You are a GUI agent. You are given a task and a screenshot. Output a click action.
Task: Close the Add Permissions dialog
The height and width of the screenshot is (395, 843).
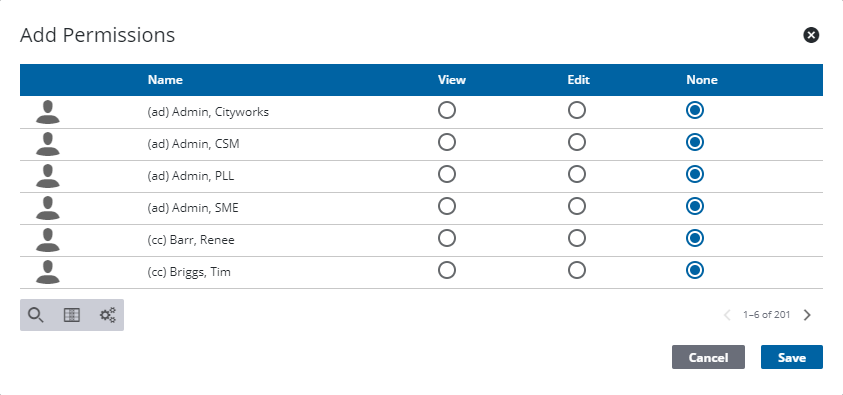click(811, 35)
